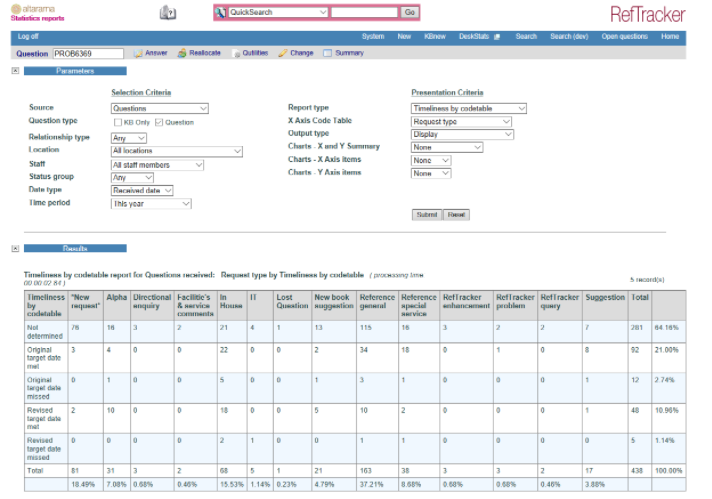
Task: Go to Open questions menu item
Action: [624, 37]
